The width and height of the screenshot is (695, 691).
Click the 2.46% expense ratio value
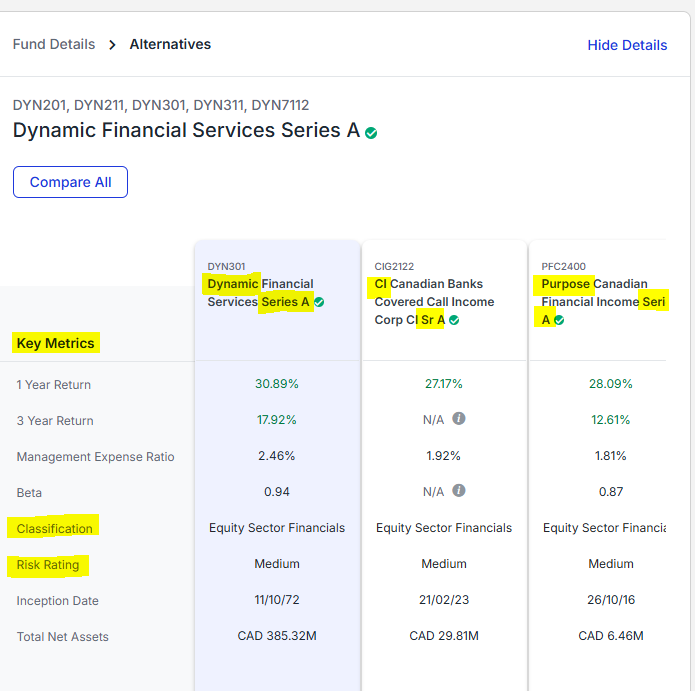click(277, 456)
